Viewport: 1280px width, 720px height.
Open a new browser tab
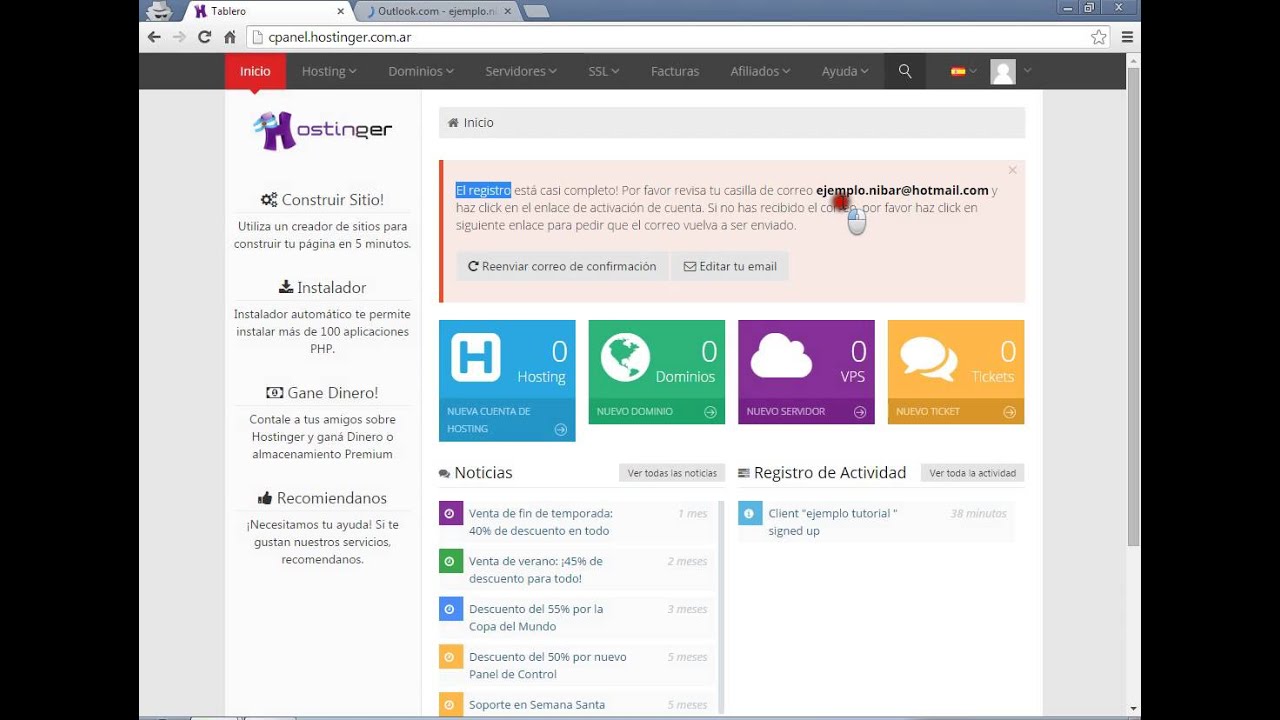coord(536,11)
